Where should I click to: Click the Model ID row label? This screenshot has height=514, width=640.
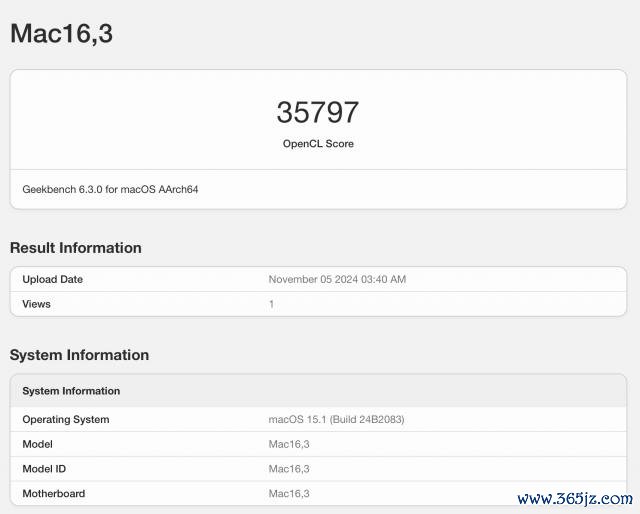point(44,469)
